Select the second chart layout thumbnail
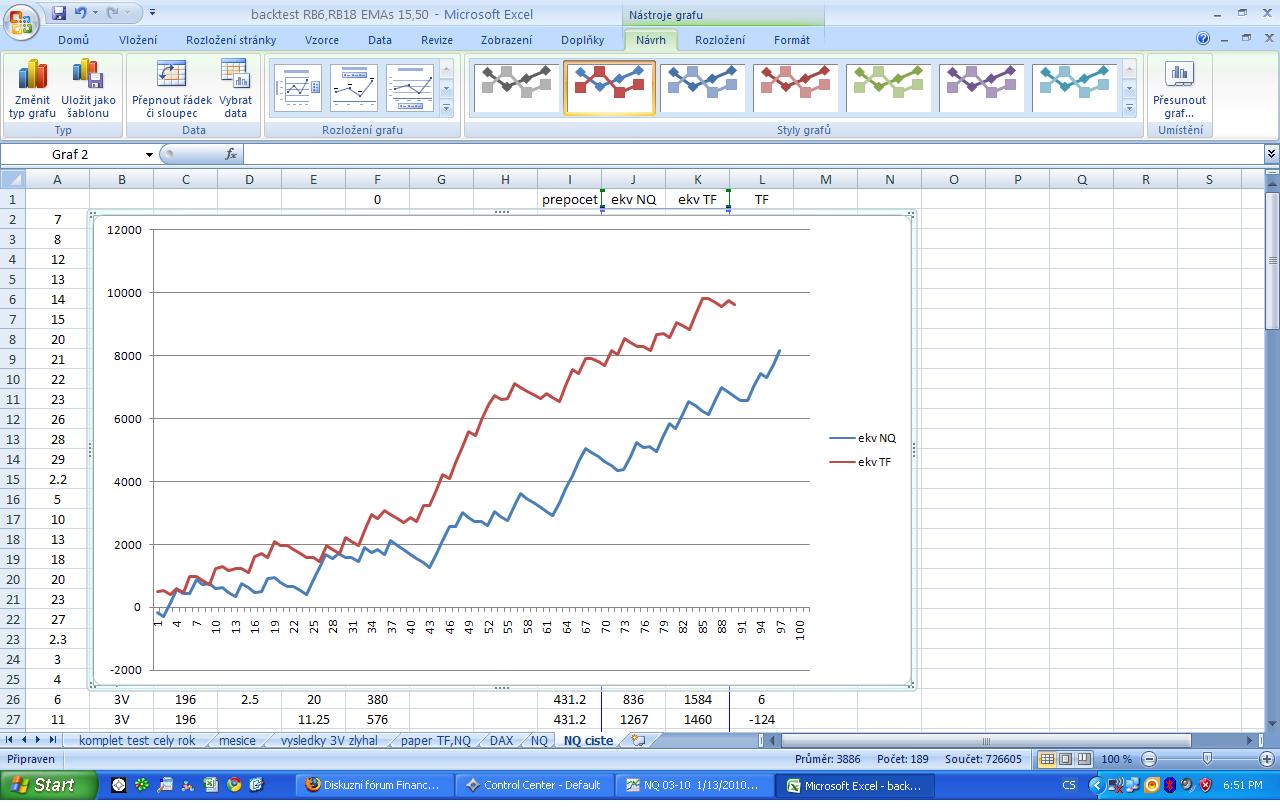Screen dimensions: 1280x809 pyautogui.click(x=354, y=88)
